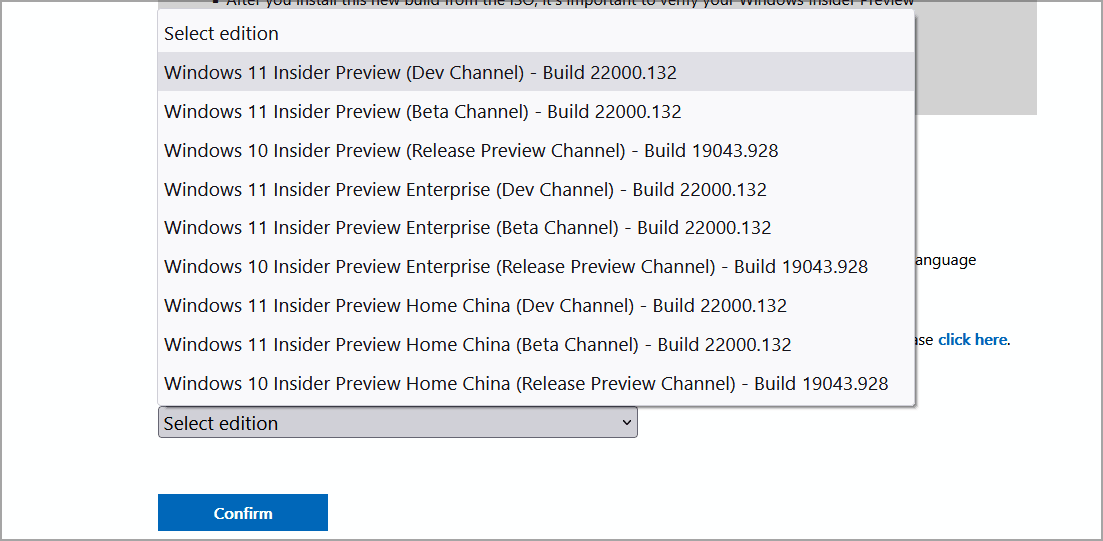This screenshot has height=541, width=1103.
Task: Click the chevron arrow on the edition dropdown
Action: [x=627, y=423]
